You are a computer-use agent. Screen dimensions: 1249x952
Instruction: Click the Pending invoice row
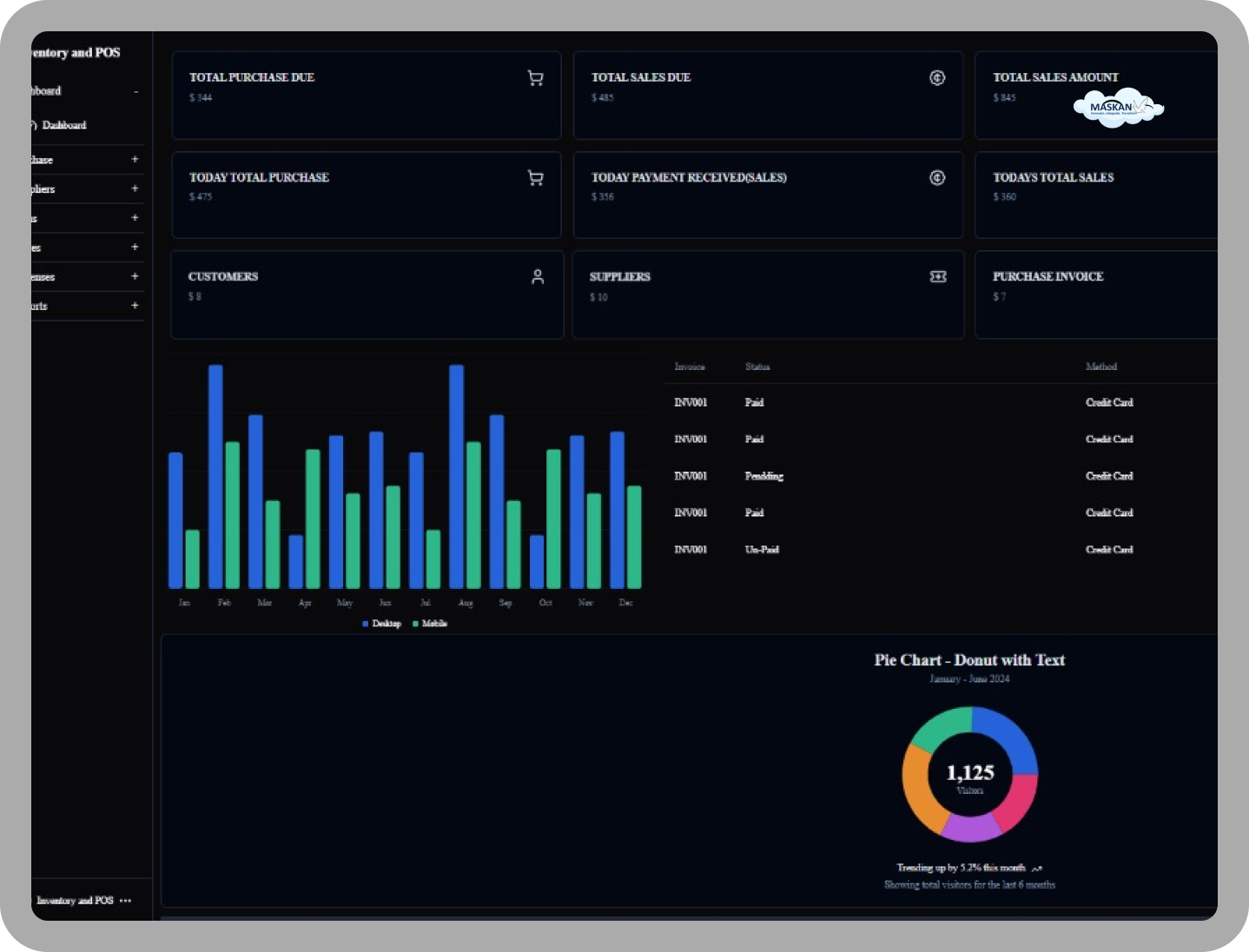[763, 476]
